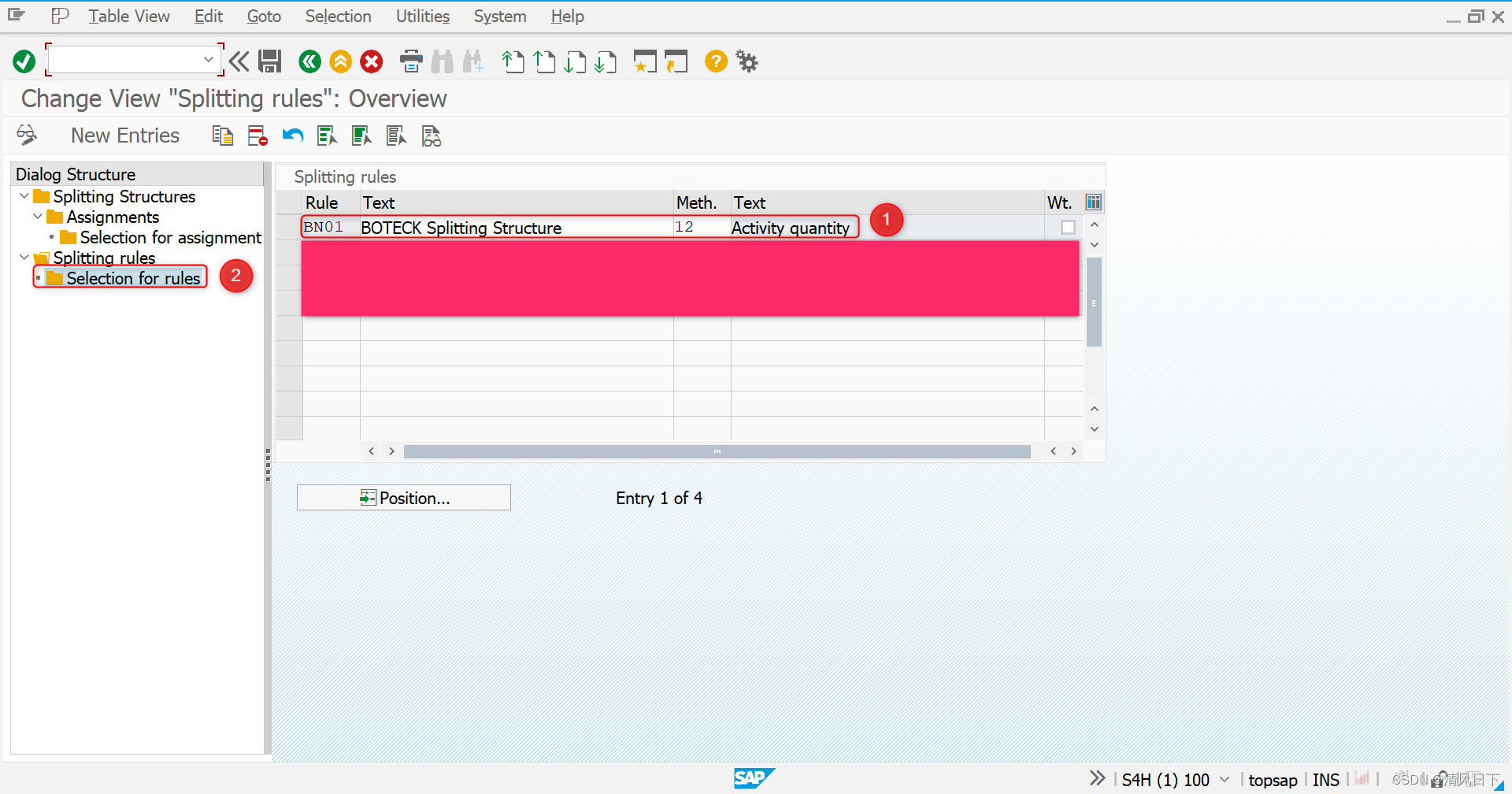Open the Table View menu
This screenshot has height=794, width=1512.
tap(129, 17)
